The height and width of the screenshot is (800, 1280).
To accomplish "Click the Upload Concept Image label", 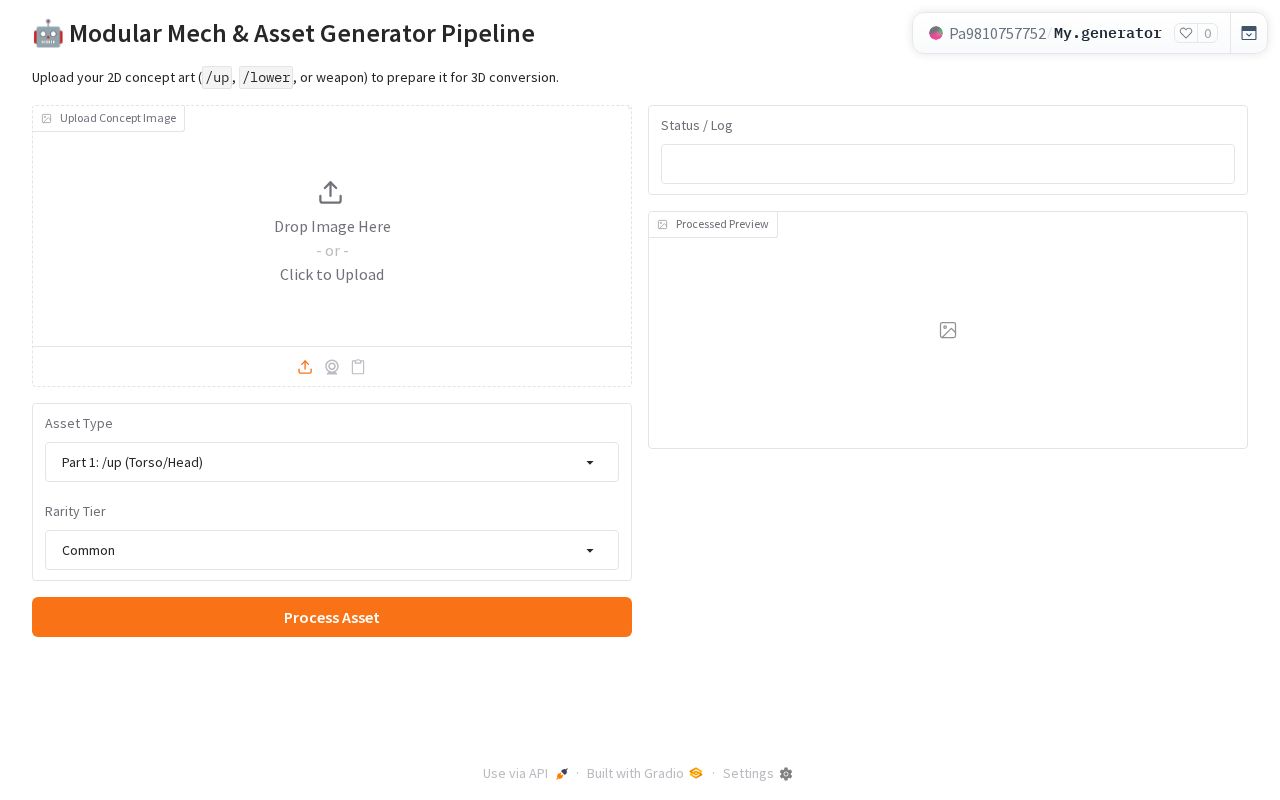I will click(108, 118).
